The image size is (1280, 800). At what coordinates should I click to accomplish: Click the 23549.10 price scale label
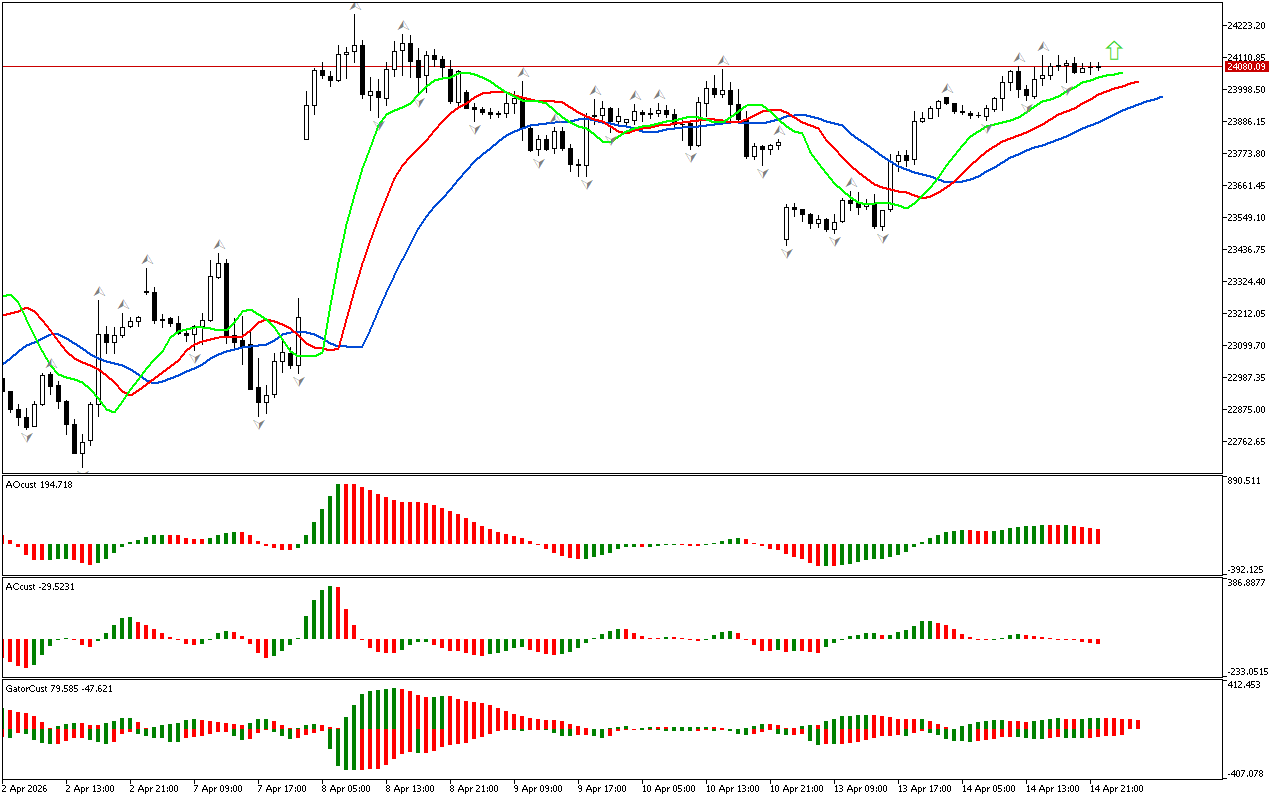[x=1248, y=218]
